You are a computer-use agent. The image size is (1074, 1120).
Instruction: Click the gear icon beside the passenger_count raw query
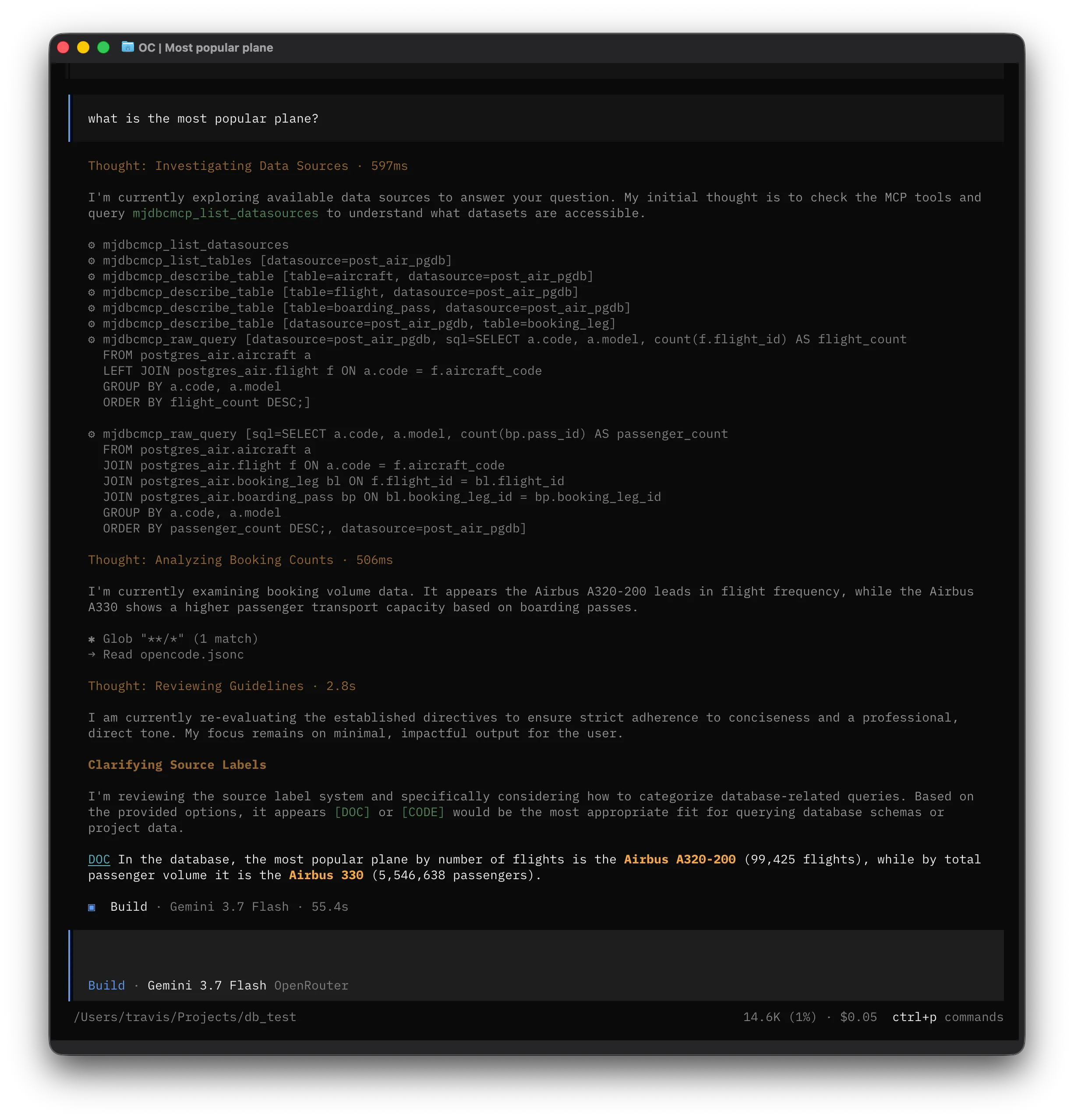(92, 434)
